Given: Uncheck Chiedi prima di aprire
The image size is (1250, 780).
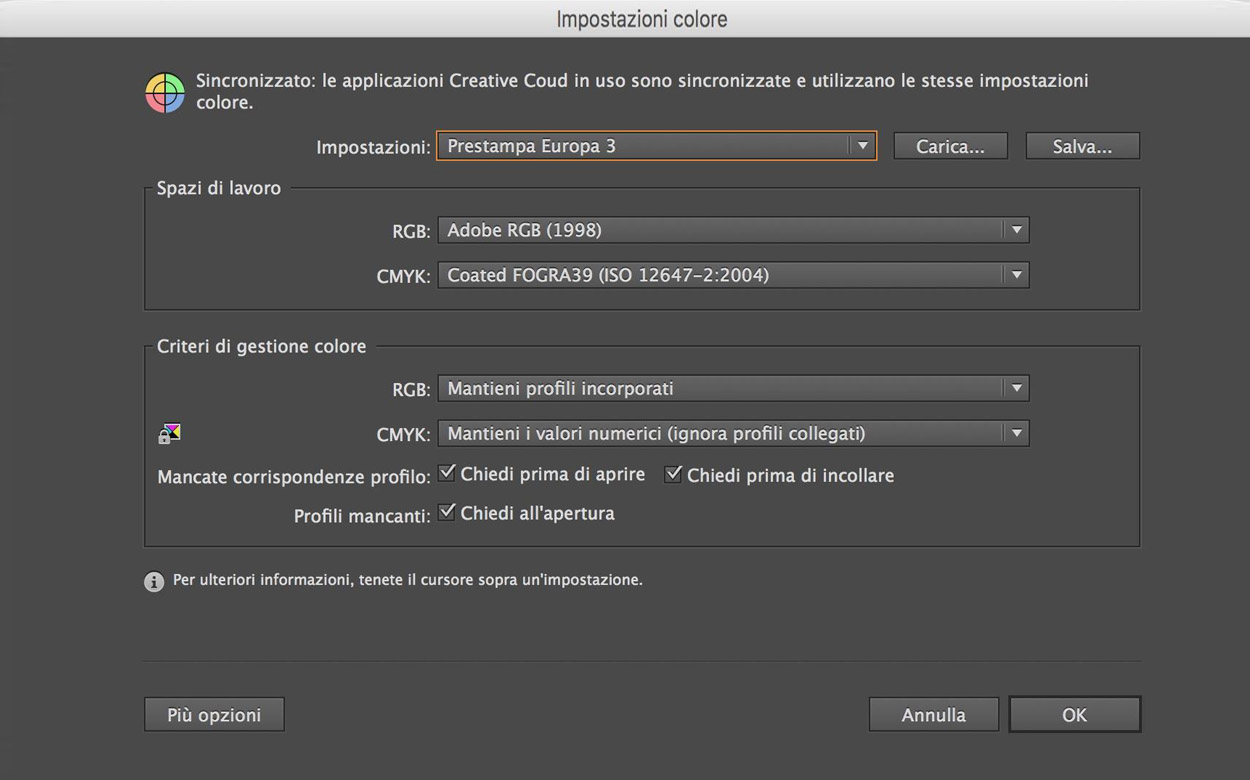Looking at the screenshot, I should [447, 471].
